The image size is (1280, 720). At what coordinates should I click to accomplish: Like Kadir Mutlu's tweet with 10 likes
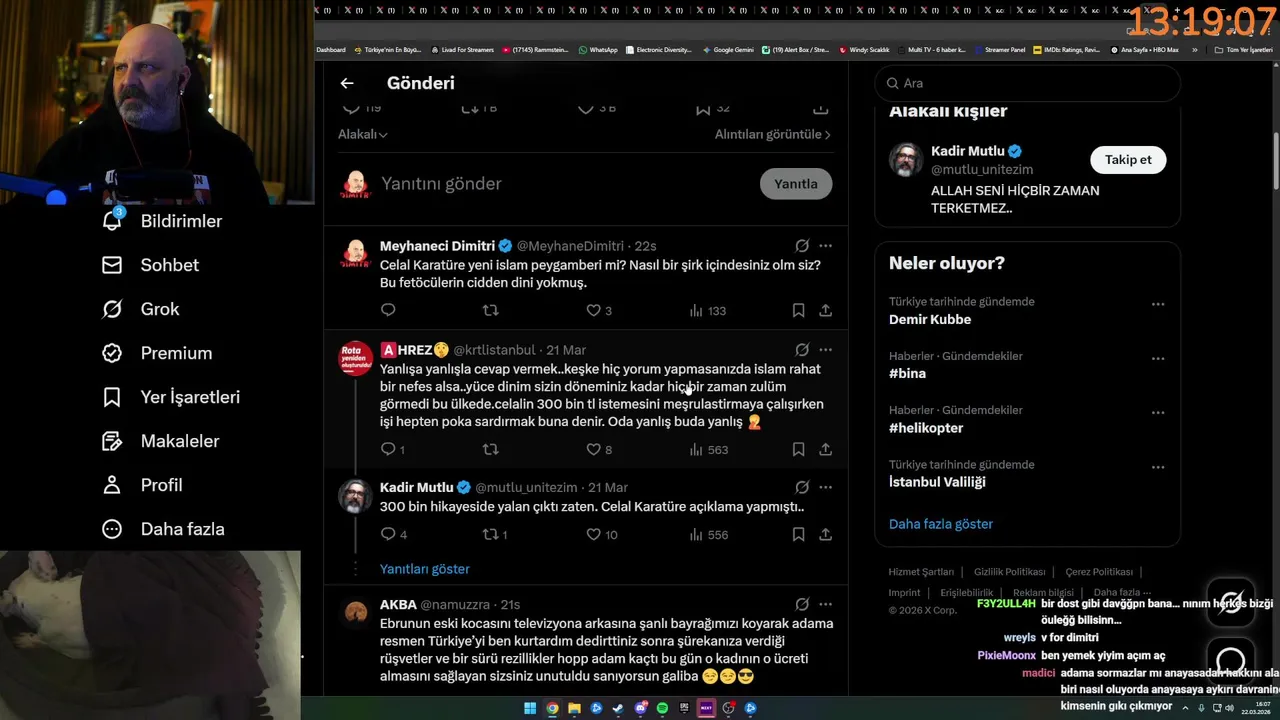602,535
